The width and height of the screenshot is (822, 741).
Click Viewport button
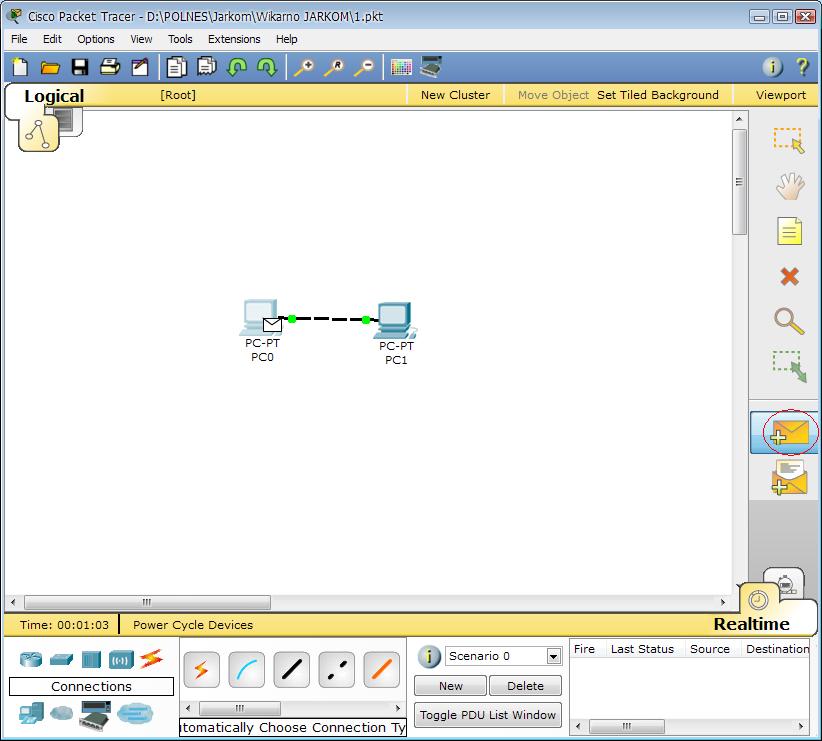pos(781,95)
